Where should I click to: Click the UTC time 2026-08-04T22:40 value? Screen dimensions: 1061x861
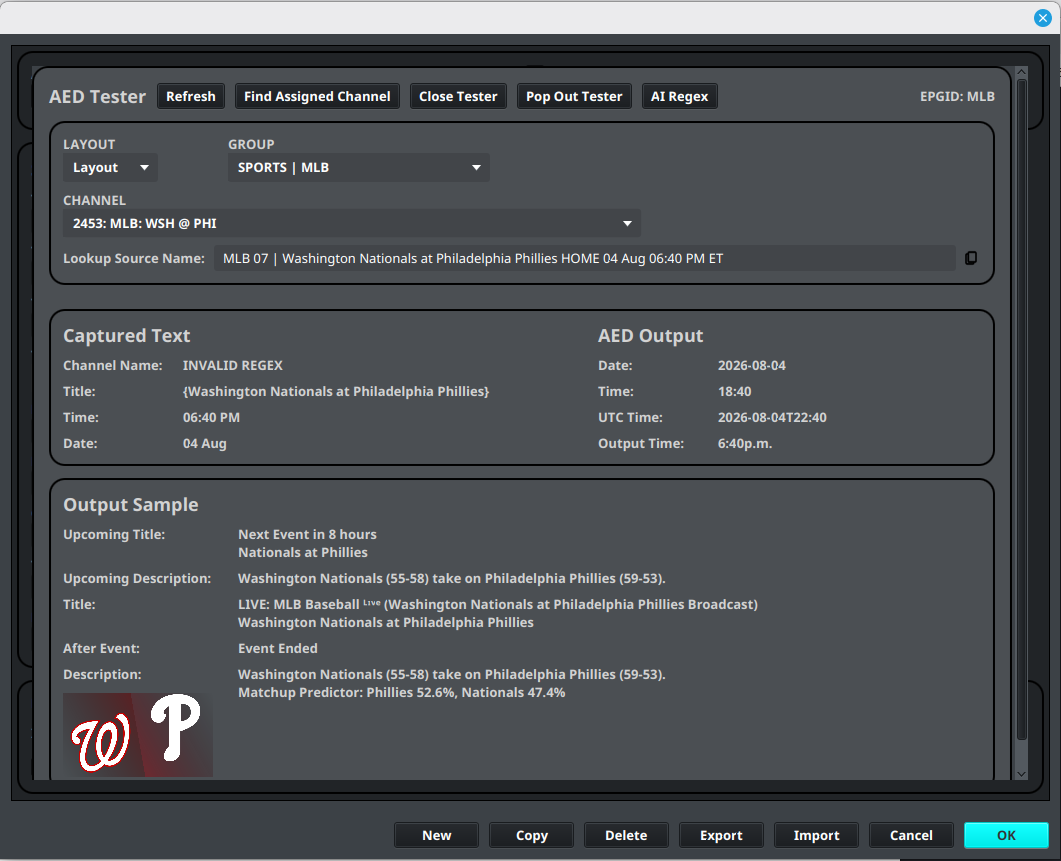point(772,418)
